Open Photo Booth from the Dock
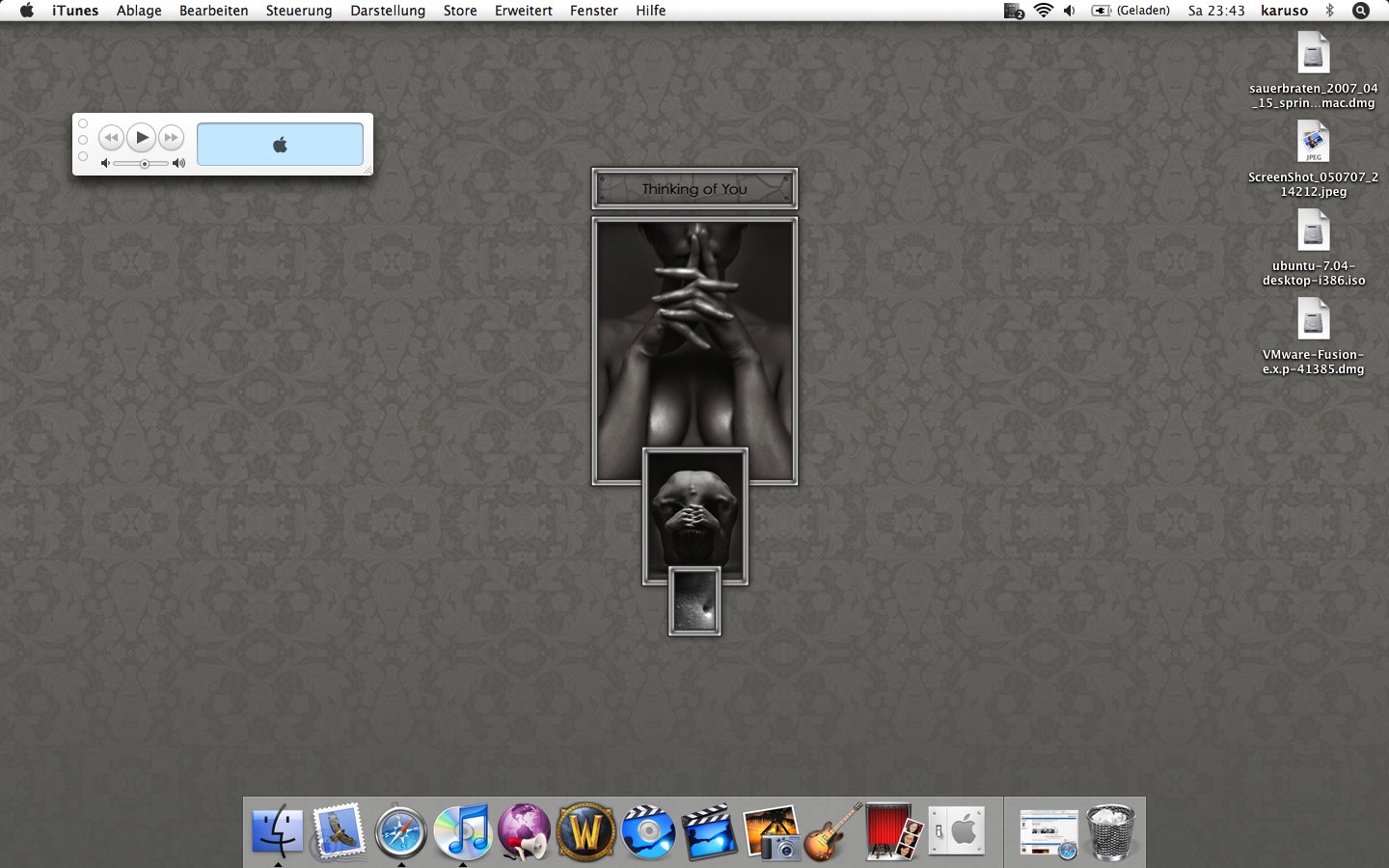 [x=894, y=831]
